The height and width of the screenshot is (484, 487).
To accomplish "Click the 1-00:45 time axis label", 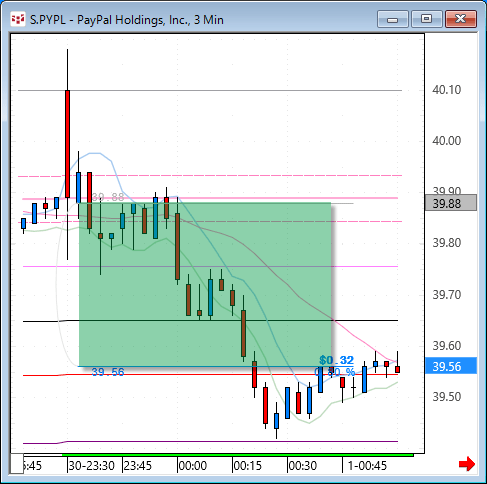I will [x=367, y=466].
